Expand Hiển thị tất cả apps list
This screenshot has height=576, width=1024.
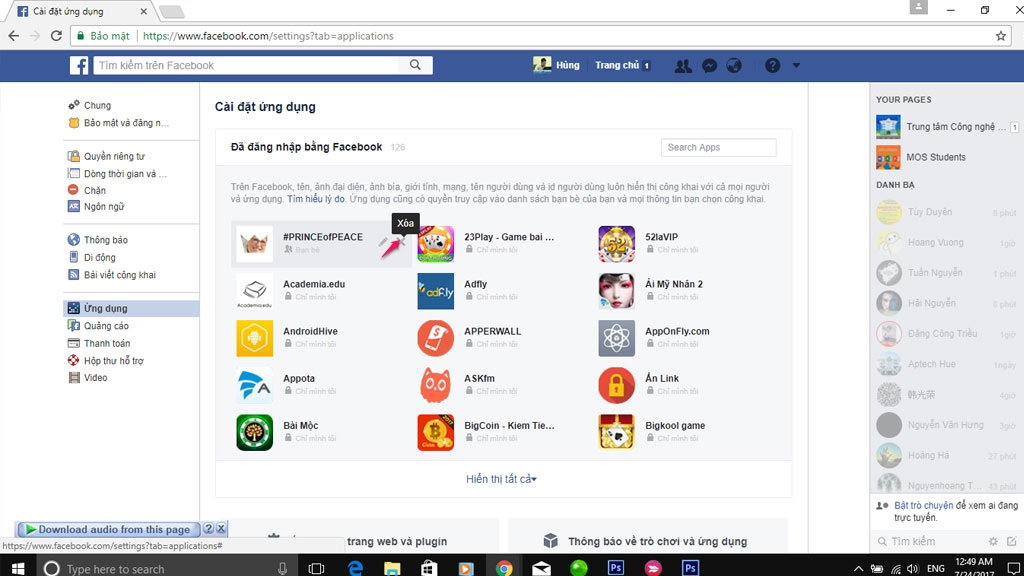tap(502, 479)
